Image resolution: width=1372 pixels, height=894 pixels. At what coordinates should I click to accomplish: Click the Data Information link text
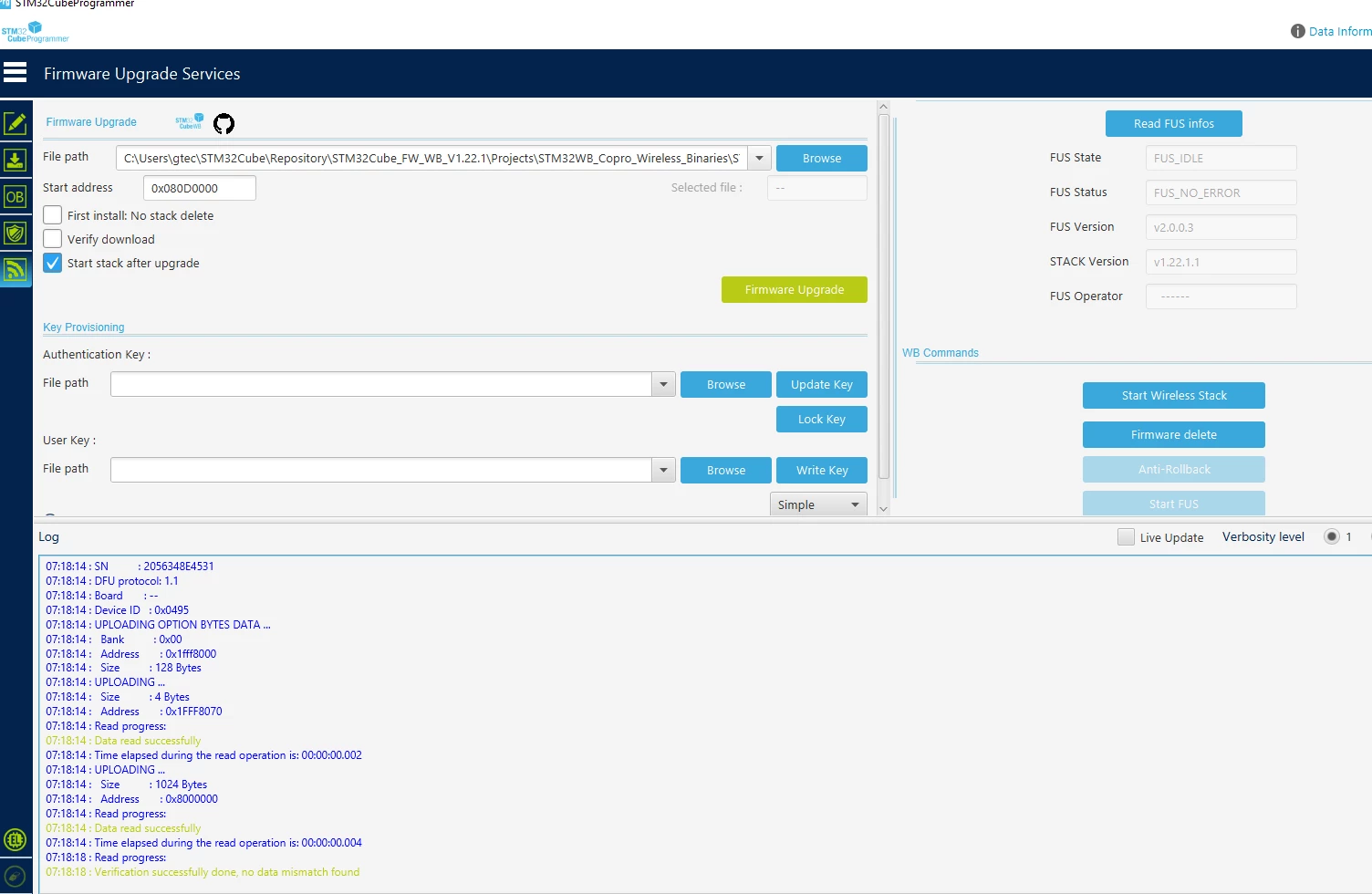(x=1340, y=31)
